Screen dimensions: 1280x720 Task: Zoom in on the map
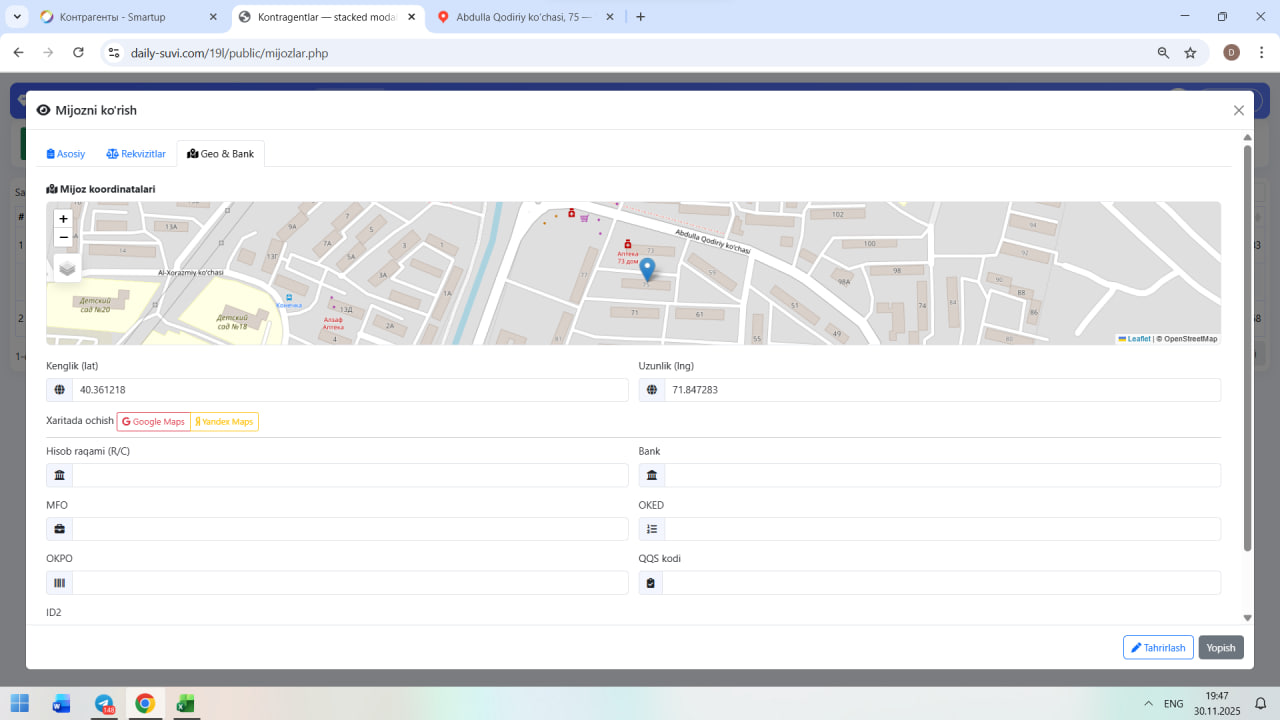tap(64, 219)
